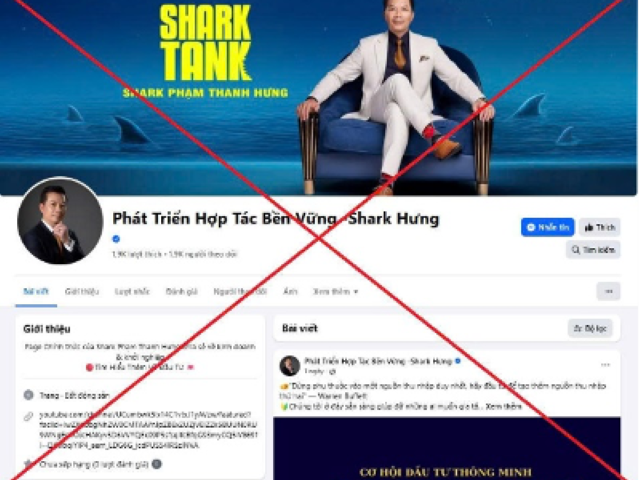Click the Thích like button
640x480 pixels.
point(600,227)
